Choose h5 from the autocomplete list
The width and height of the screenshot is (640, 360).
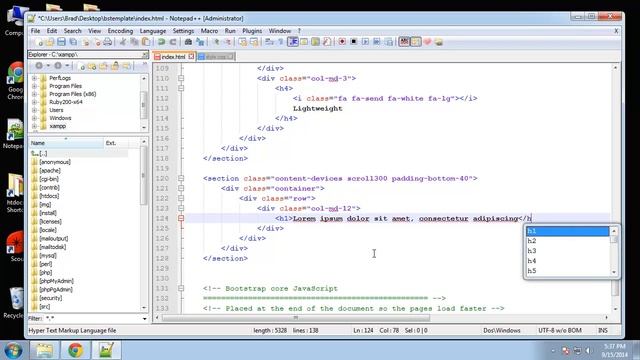coord(567,271)
